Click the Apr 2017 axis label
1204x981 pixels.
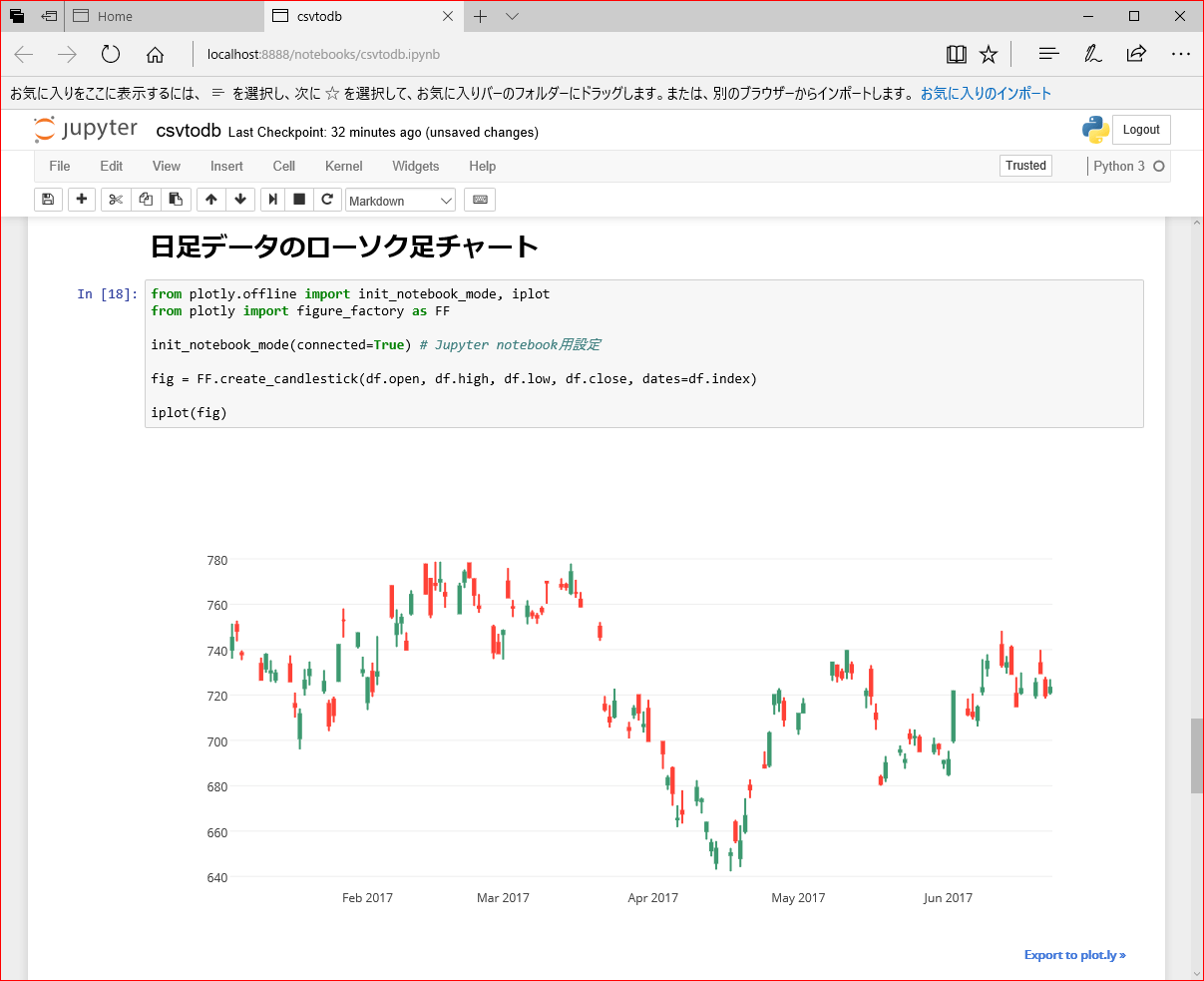click(652, 898)
